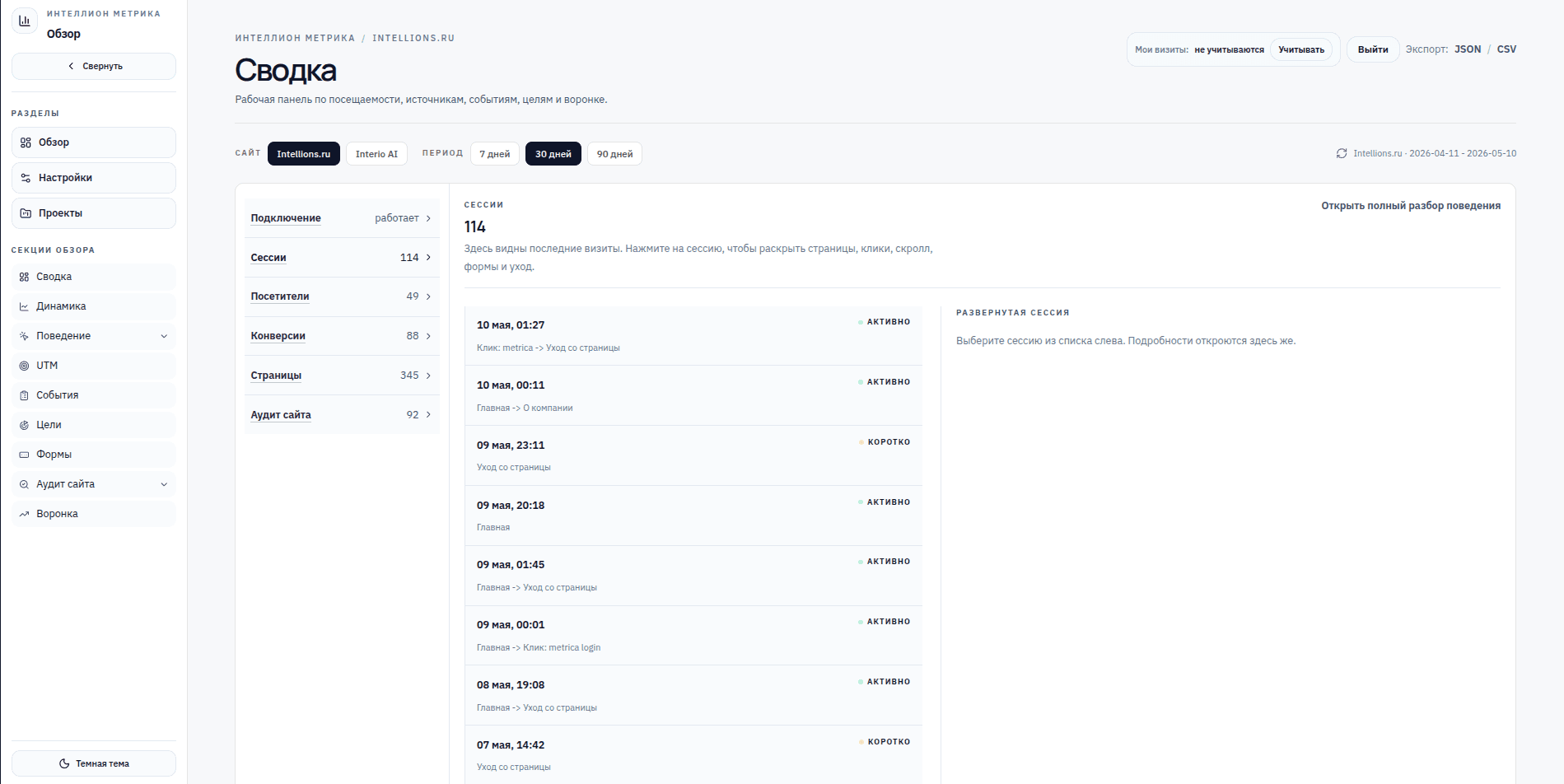Click the Сводка grid icon in sidebar
The width and height of the screenshot is (1564, 784).
24,277
